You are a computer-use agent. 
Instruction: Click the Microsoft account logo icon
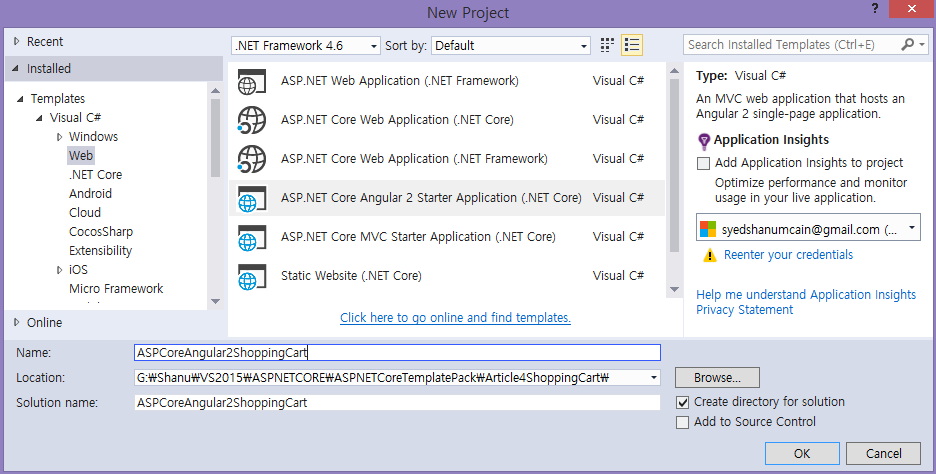point(708,229)
